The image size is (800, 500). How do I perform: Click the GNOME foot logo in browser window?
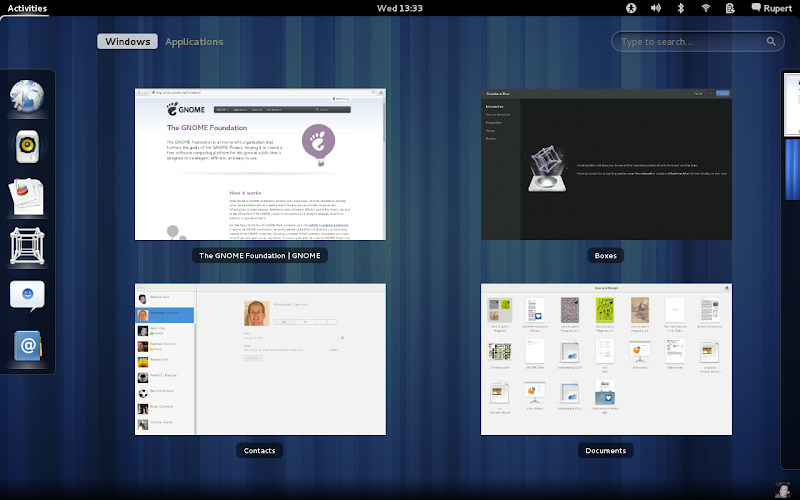click(186, 109)
